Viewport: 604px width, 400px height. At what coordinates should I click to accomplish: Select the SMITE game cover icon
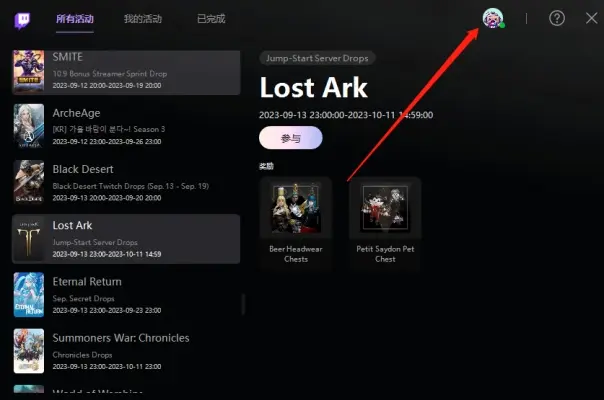29,72
